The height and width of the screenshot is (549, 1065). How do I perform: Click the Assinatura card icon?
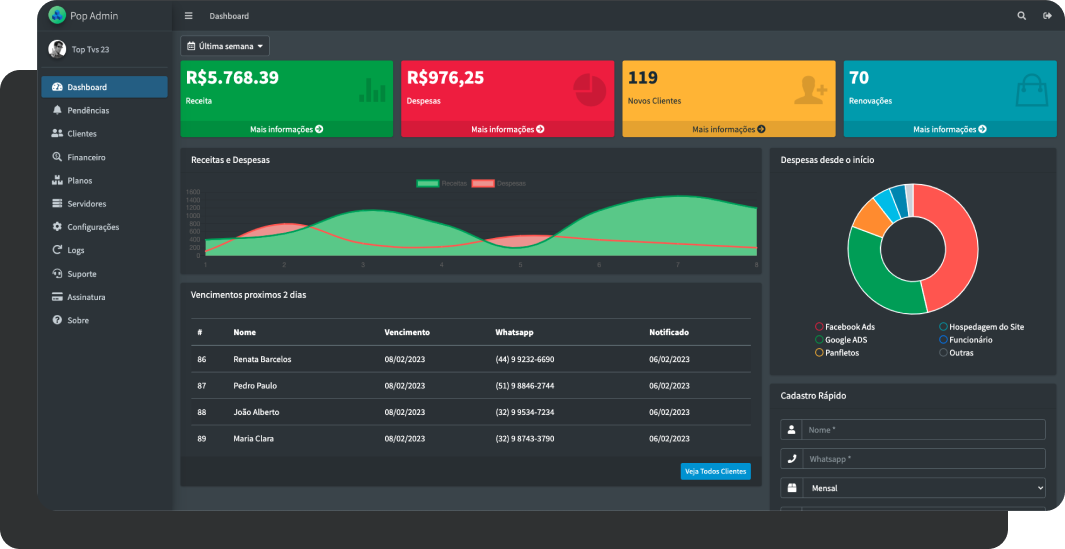[57, 297]
